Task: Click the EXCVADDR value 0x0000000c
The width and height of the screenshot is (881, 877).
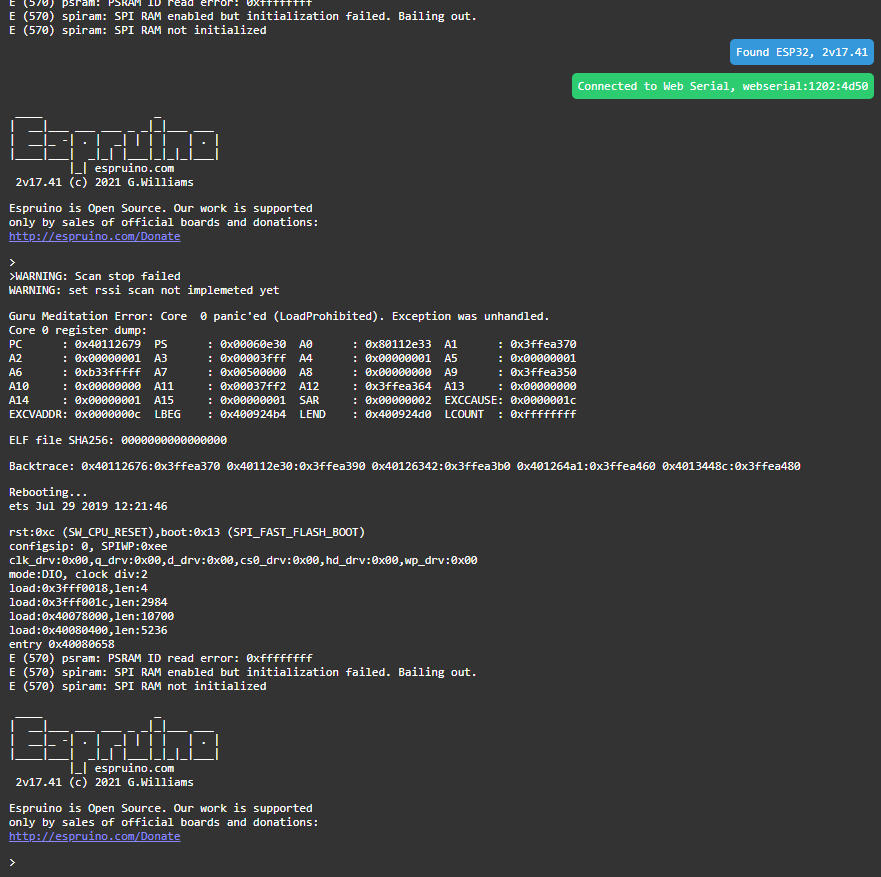Action: [x=108, y=415]
